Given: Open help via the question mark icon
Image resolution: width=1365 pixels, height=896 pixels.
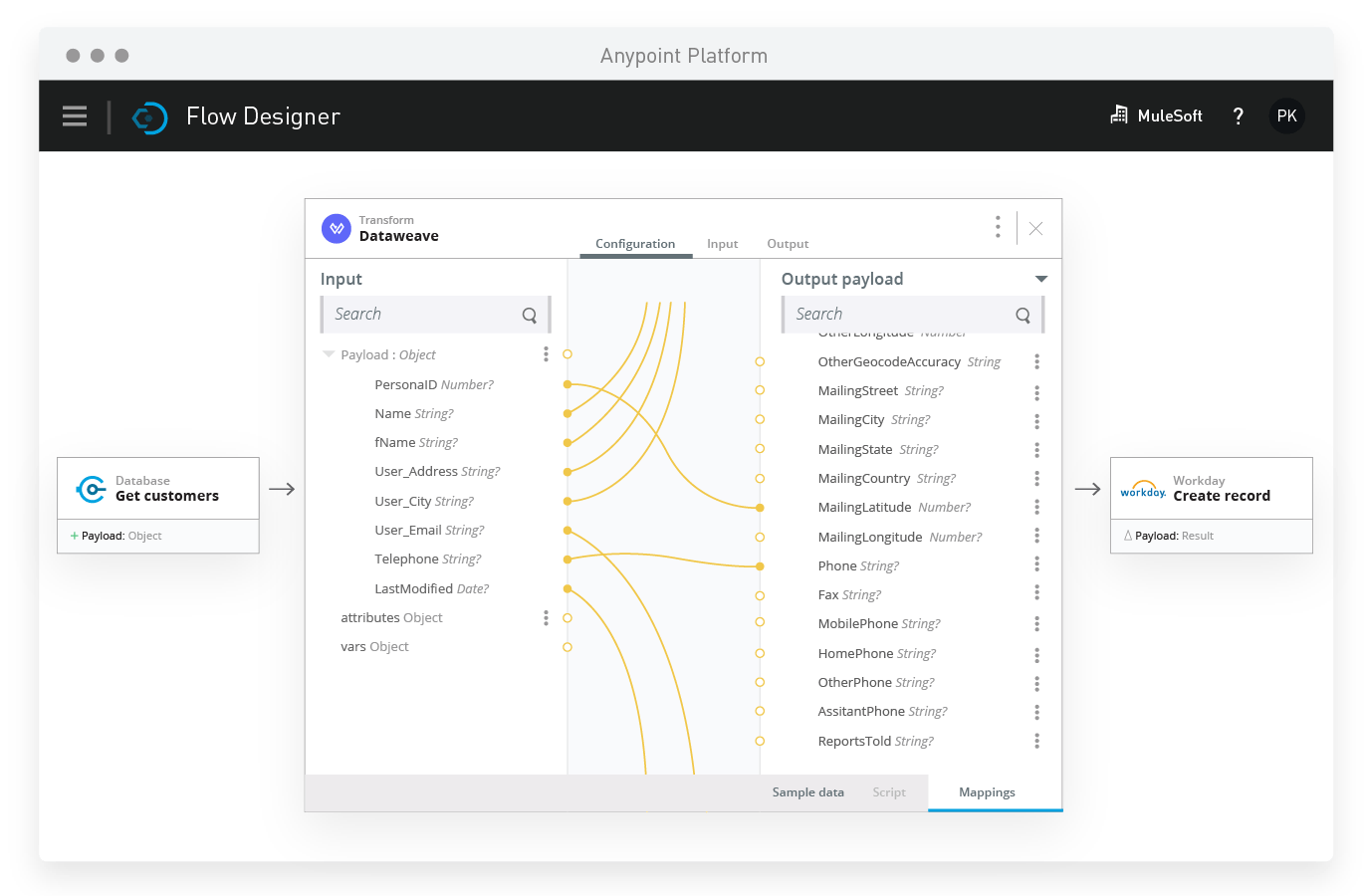Looking at the screenshot, I should tap(1238, 115).
